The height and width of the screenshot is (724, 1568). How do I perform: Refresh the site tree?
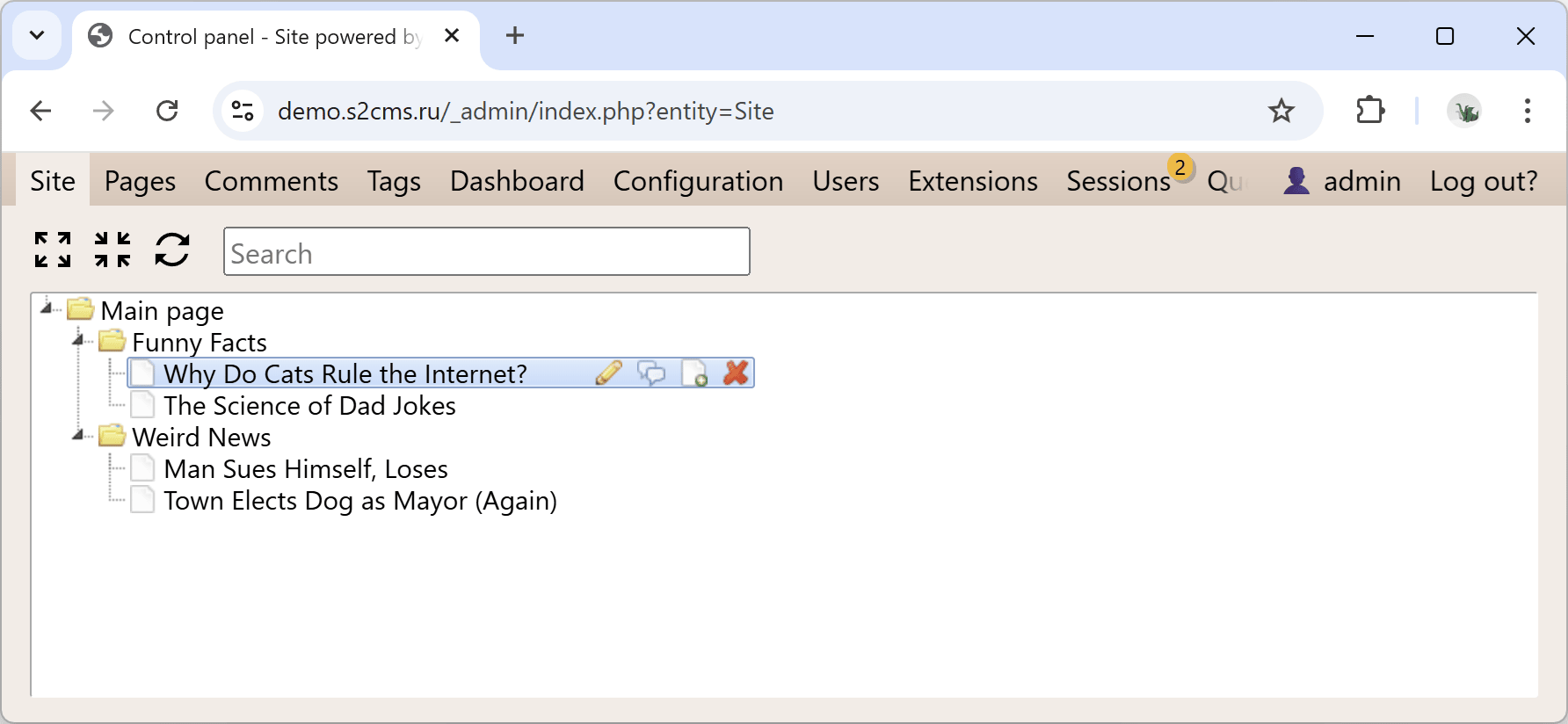(x=172, y=250)
